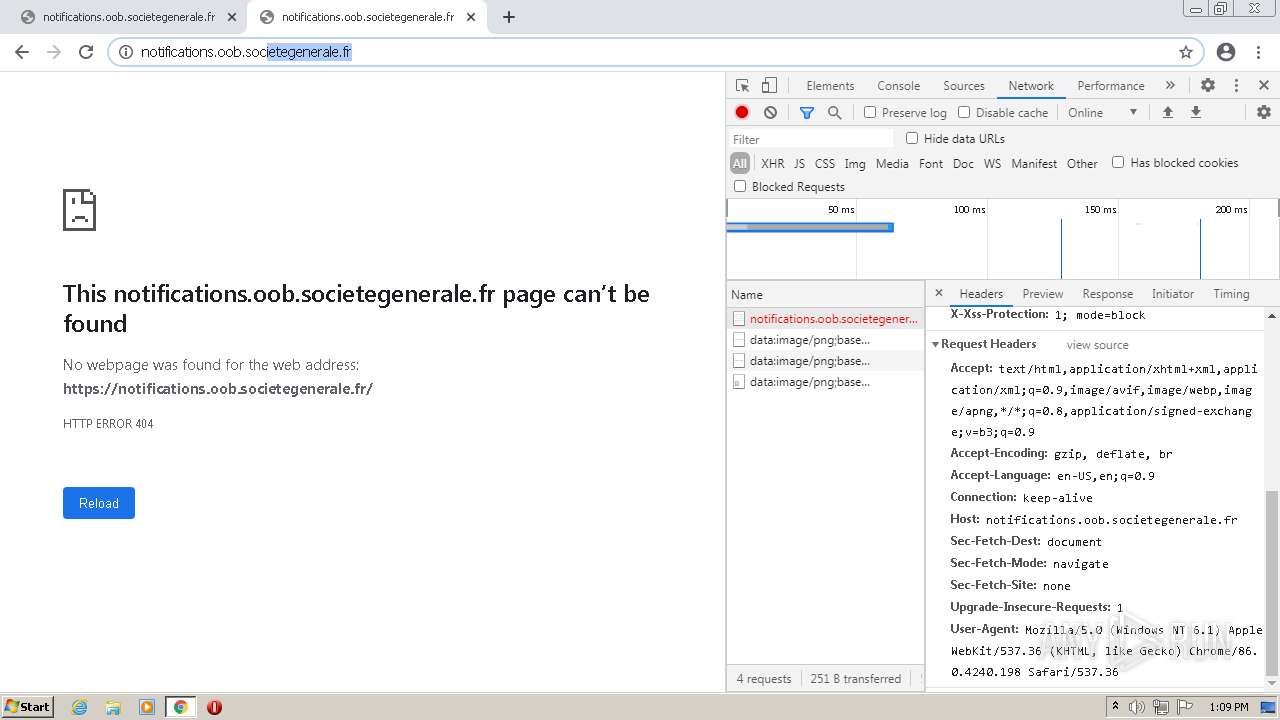The height and width of the screenshot is (720, 1280).
Task: Filter requests by CSS type
Action: 824,163
